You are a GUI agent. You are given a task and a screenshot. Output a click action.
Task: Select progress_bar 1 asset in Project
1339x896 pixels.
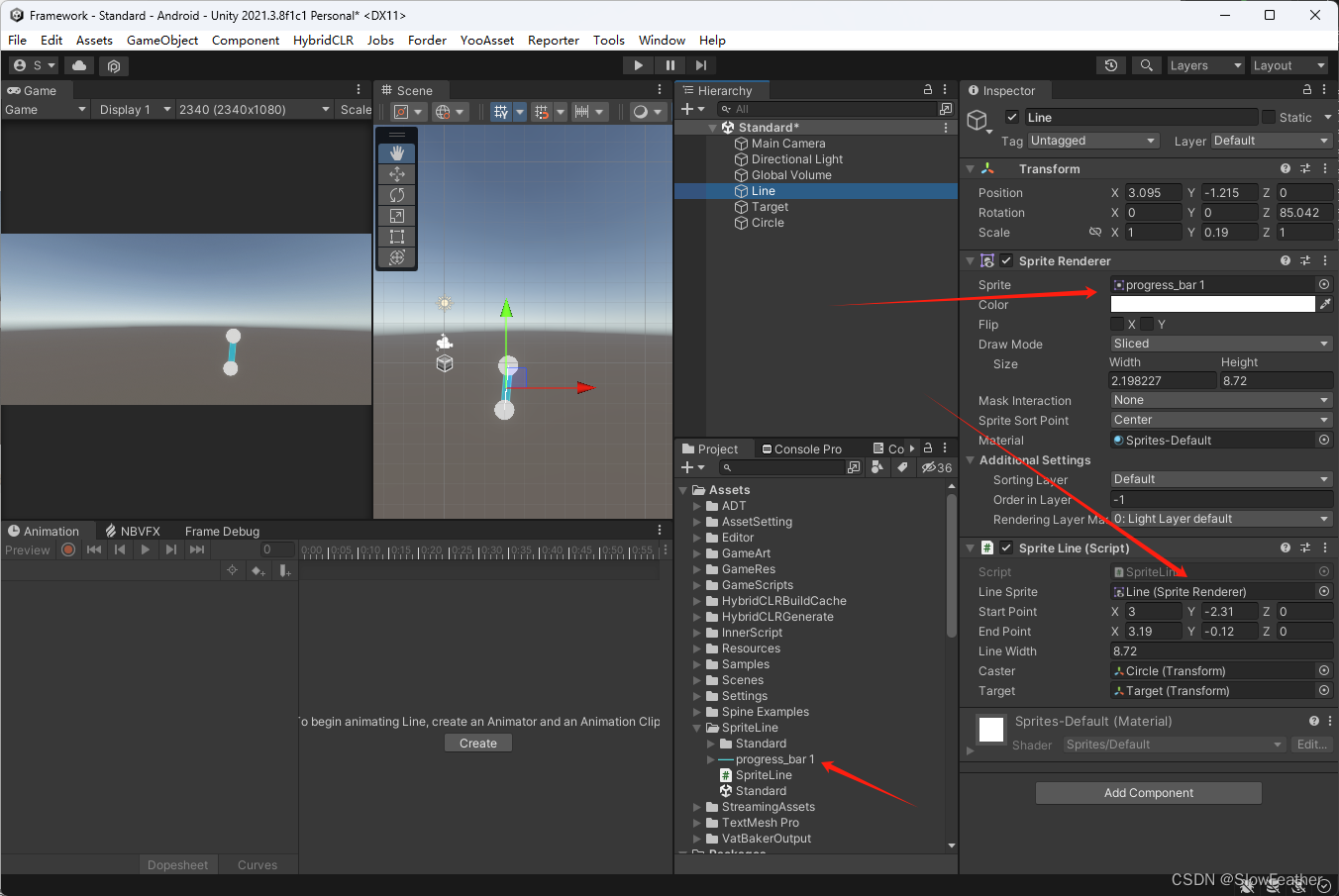(774, 759)
